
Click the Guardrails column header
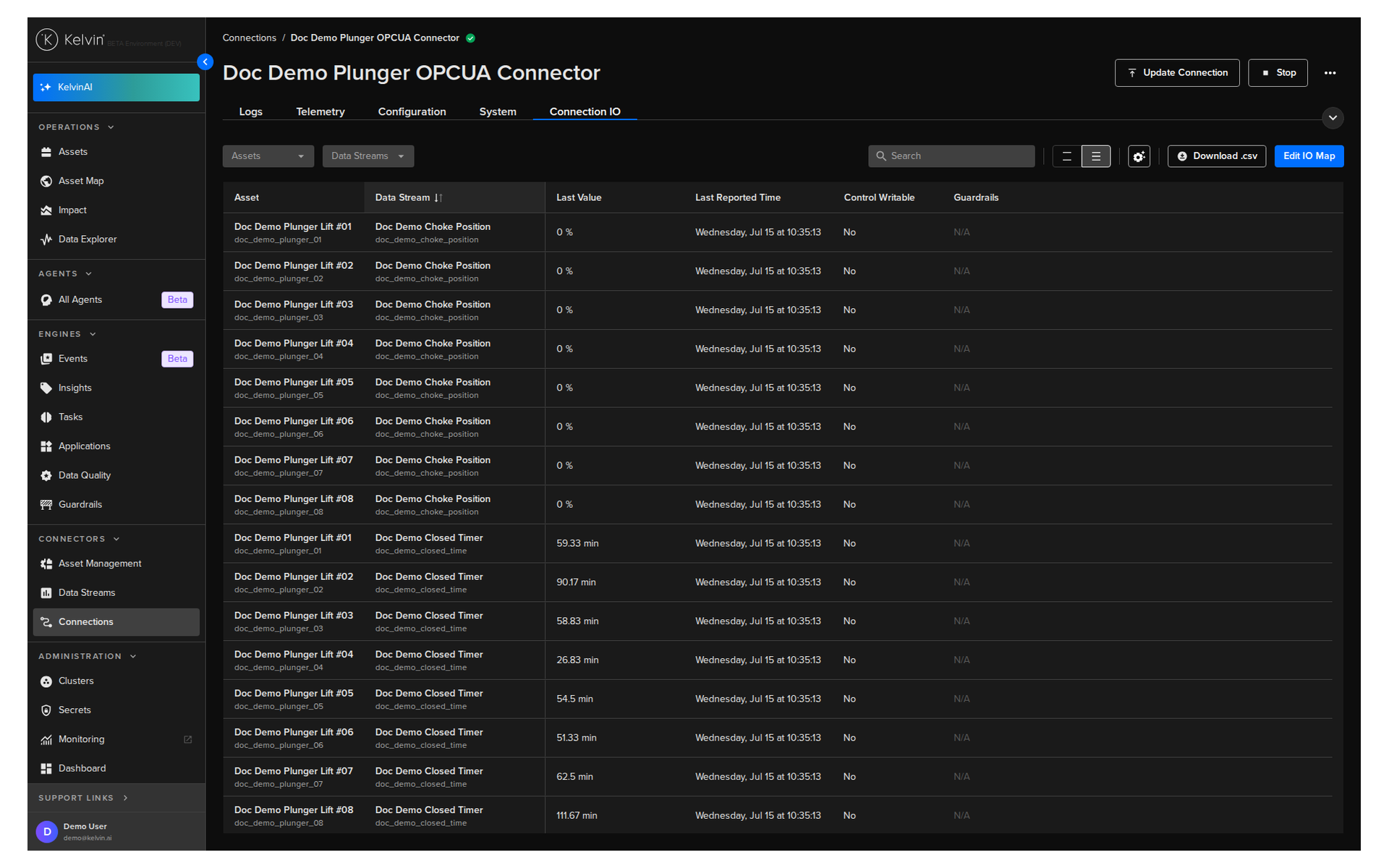click(x=976, y=197)
